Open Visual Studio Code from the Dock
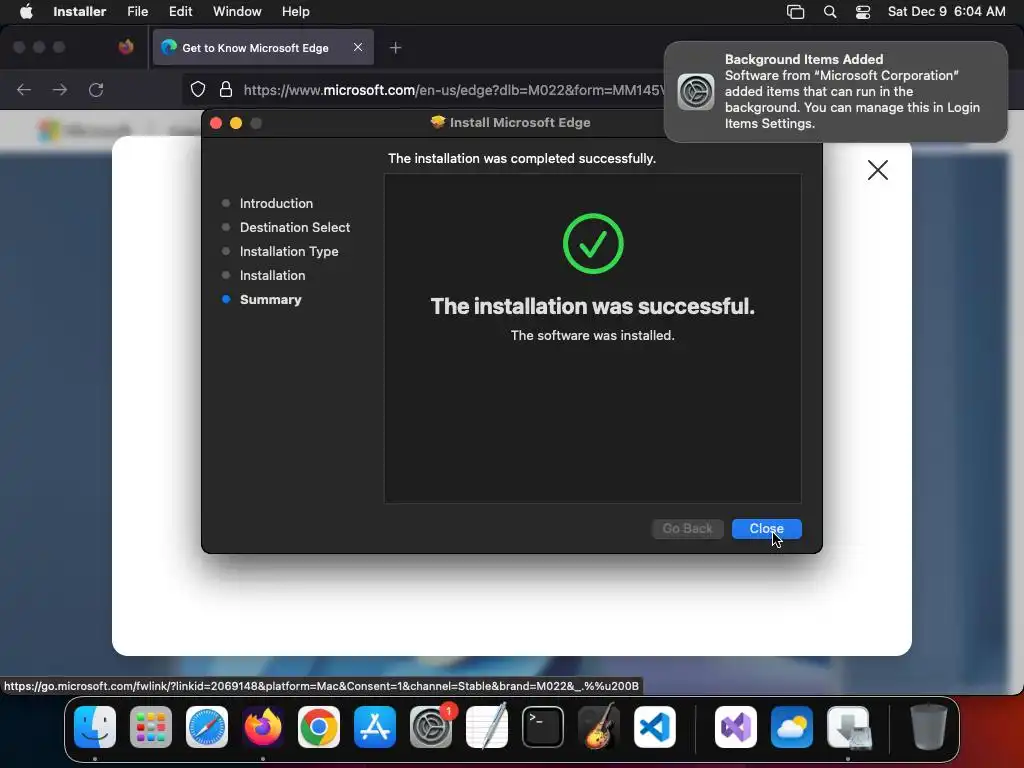The height and width of the screenshot is (768, 1024). tap(655, 727)
